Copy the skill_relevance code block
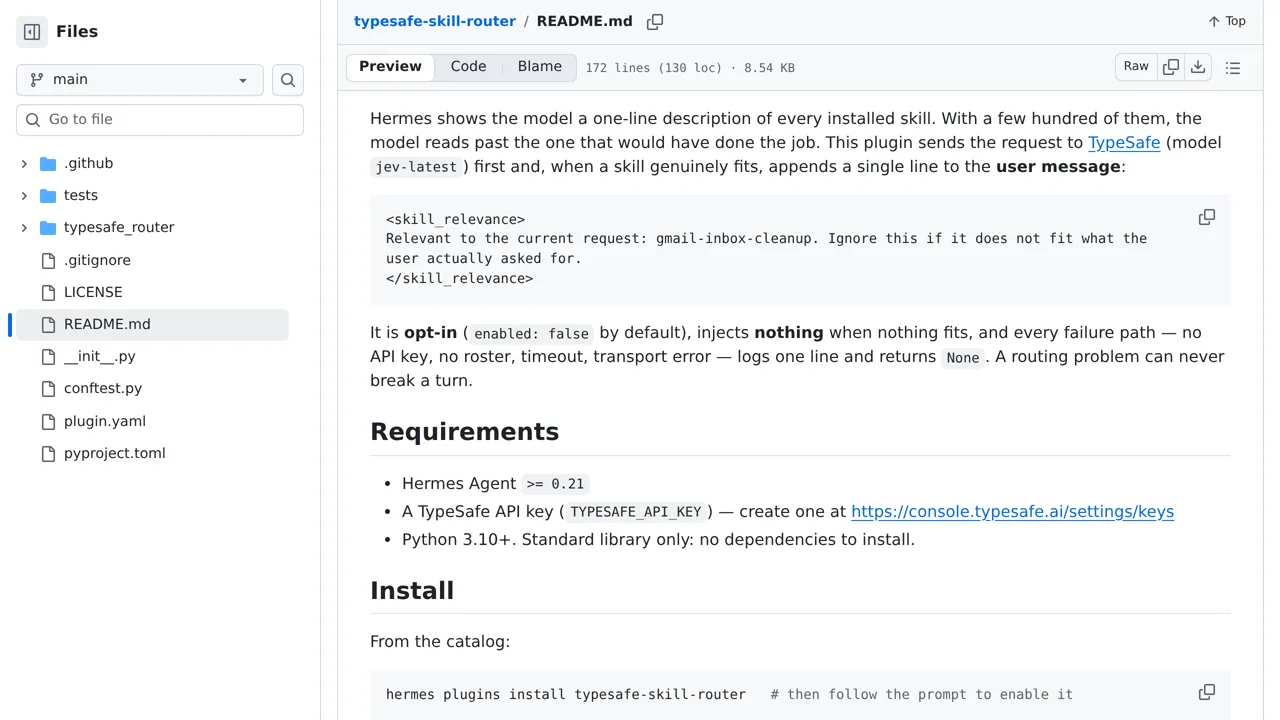This screenshot has width=1280, height=720. pyautogui.click(x=1207, y=218)
